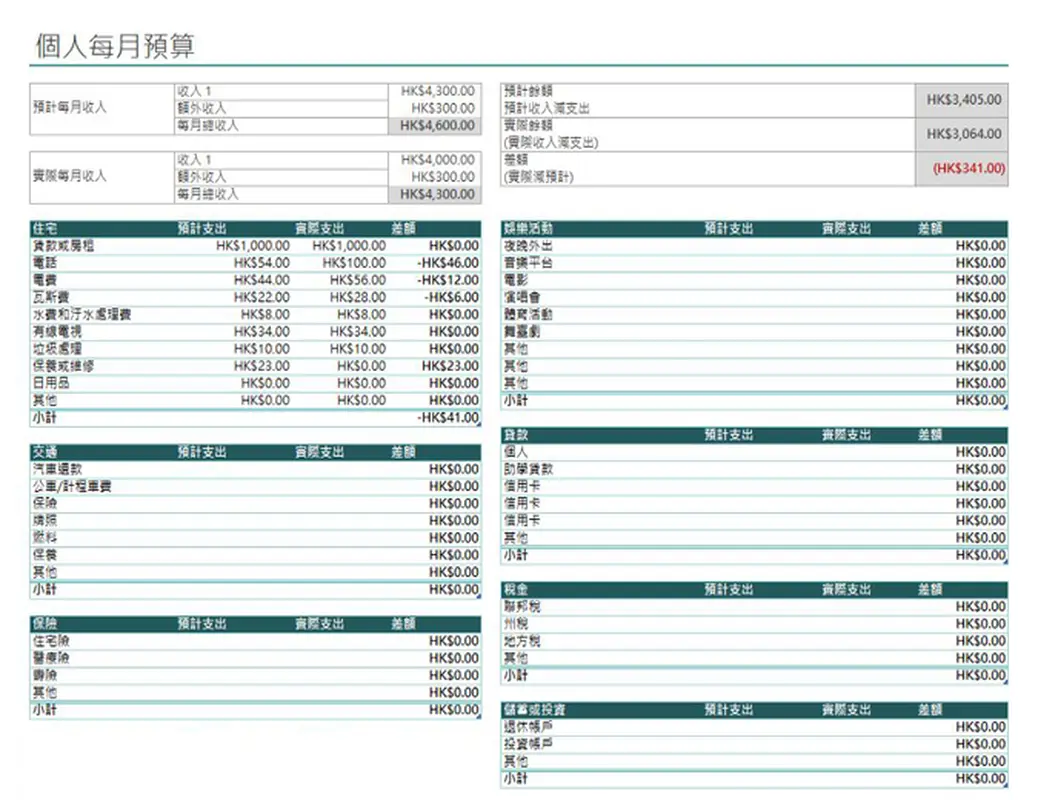Image resolution: width=1038 pixels, height=800 pixels.
Task: Select the 水費和汙水處理費 row label
Action: (x=82, y=315)
